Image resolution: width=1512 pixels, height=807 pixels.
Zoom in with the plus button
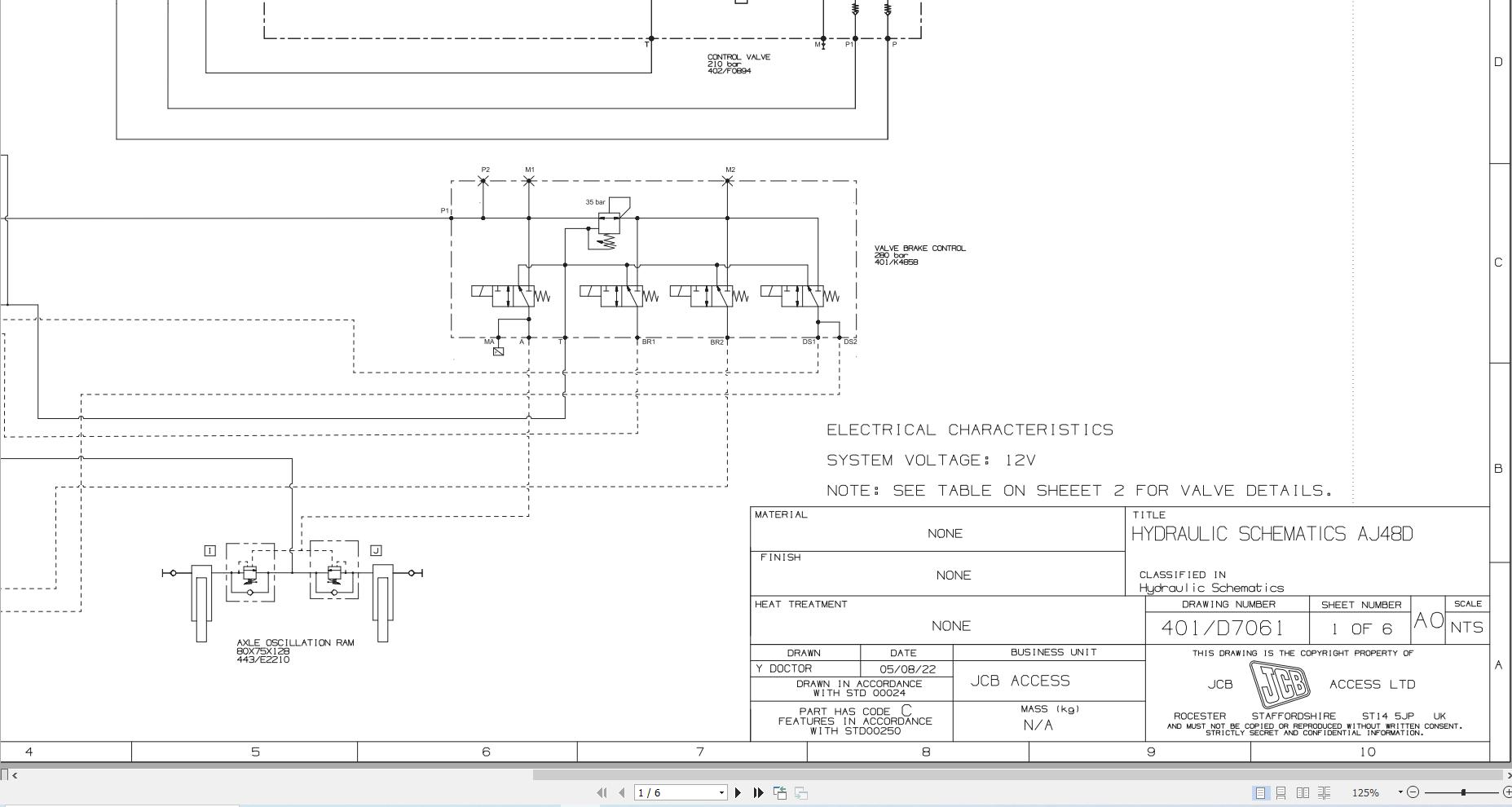[1507, 792]
